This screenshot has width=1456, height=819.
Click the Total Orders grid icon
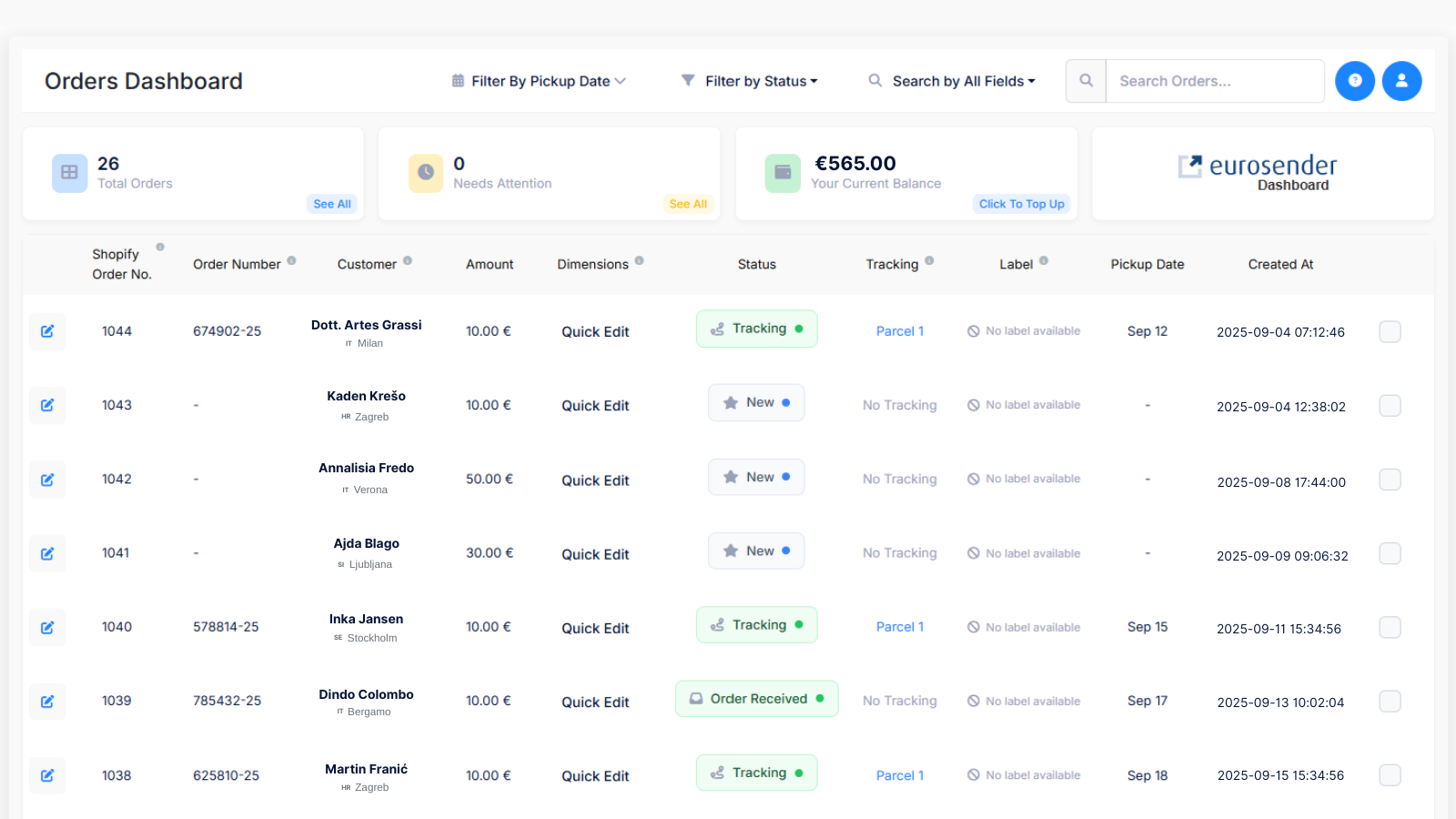pyautogui.click(x=69, y=173)
